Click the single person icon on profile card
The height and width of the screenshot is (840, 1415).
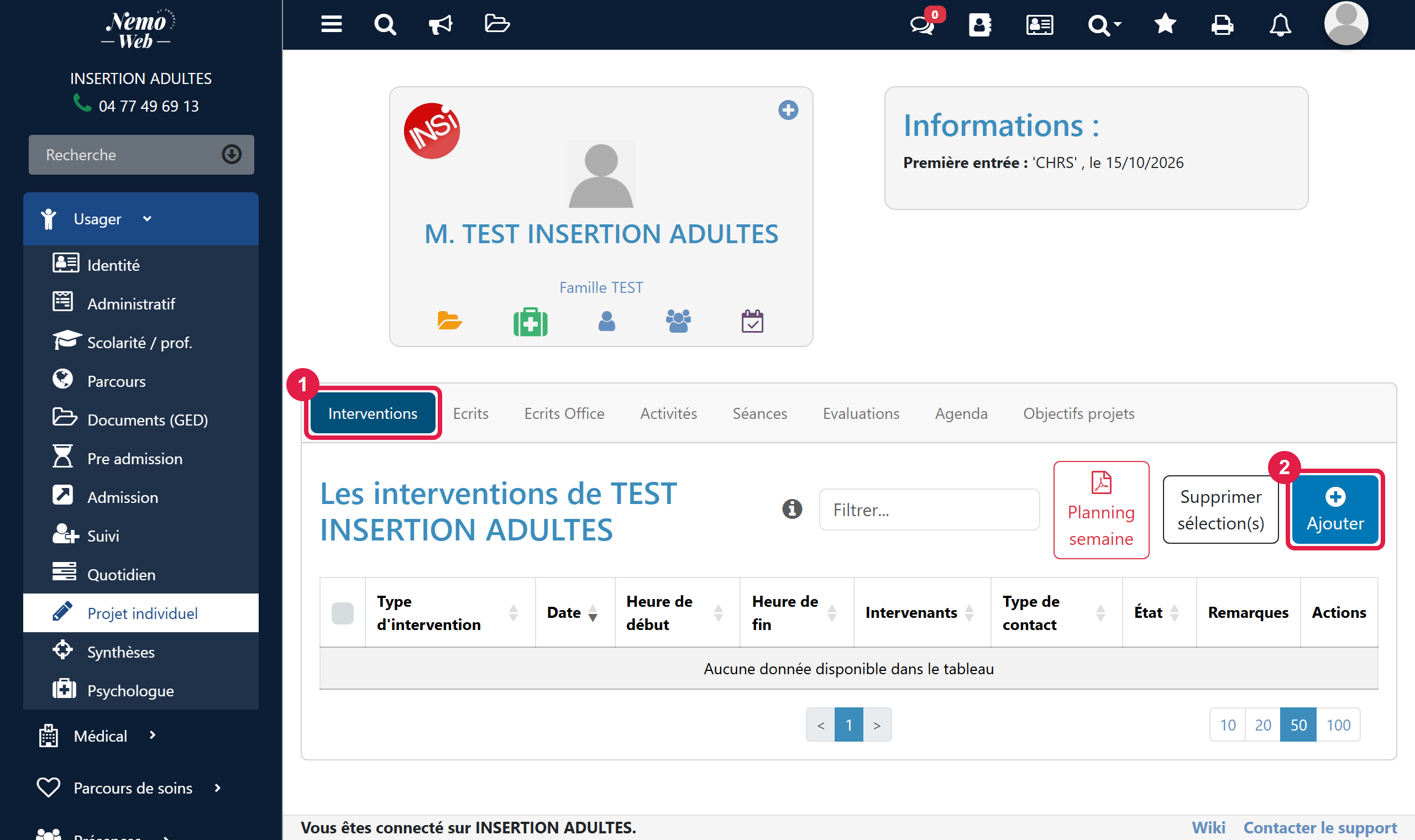[607, 321]
